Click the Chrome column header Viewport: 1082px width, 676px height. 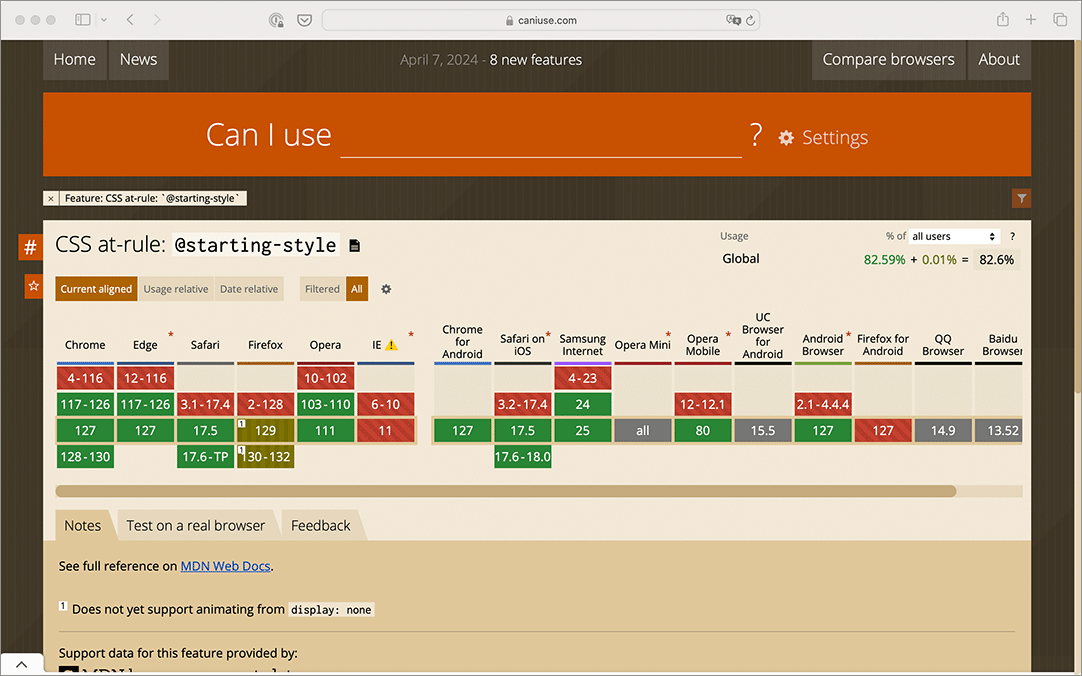click(85, 345)
